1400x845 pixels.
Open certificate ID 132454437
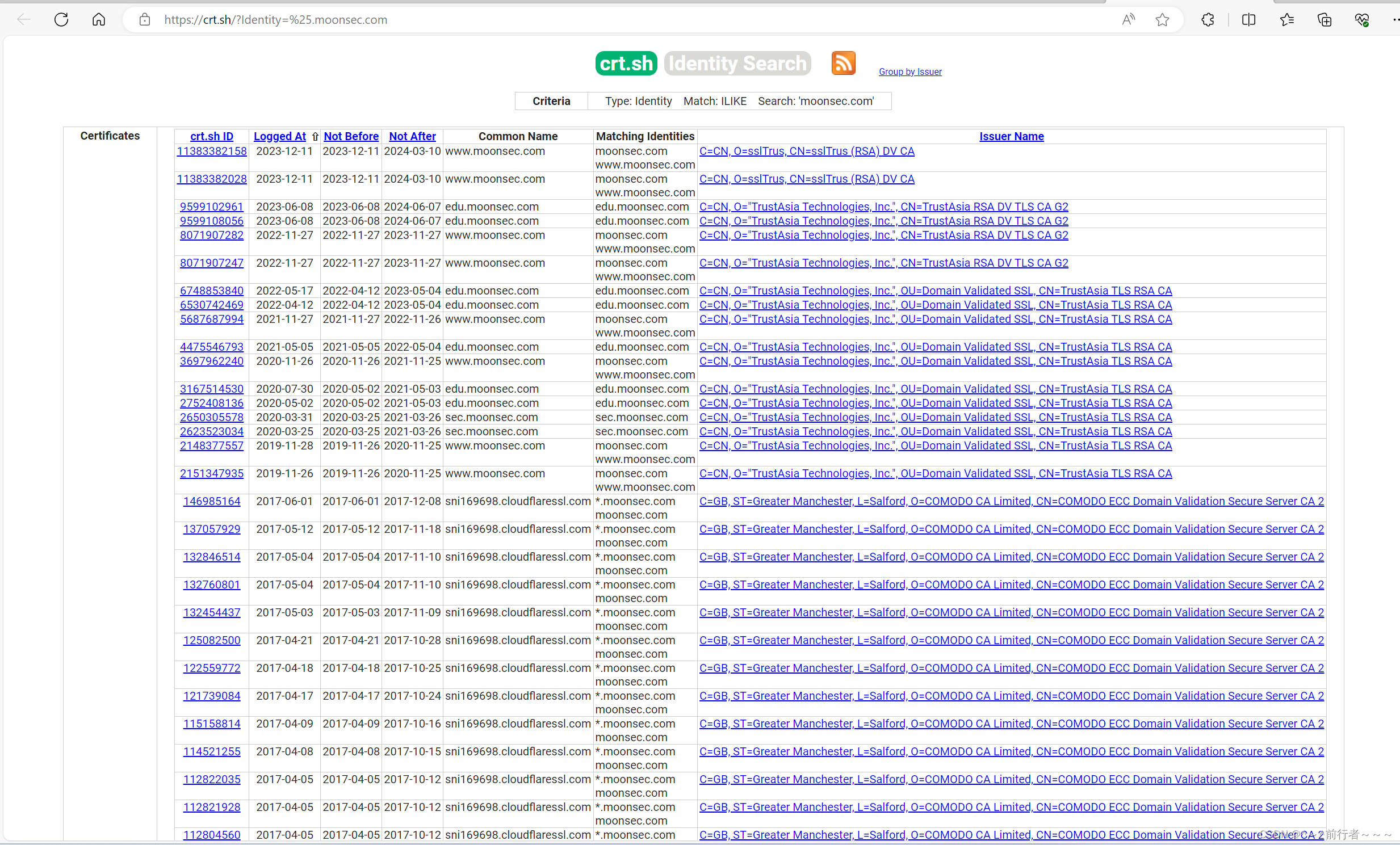pyautogui.click(x=212, y=613)
